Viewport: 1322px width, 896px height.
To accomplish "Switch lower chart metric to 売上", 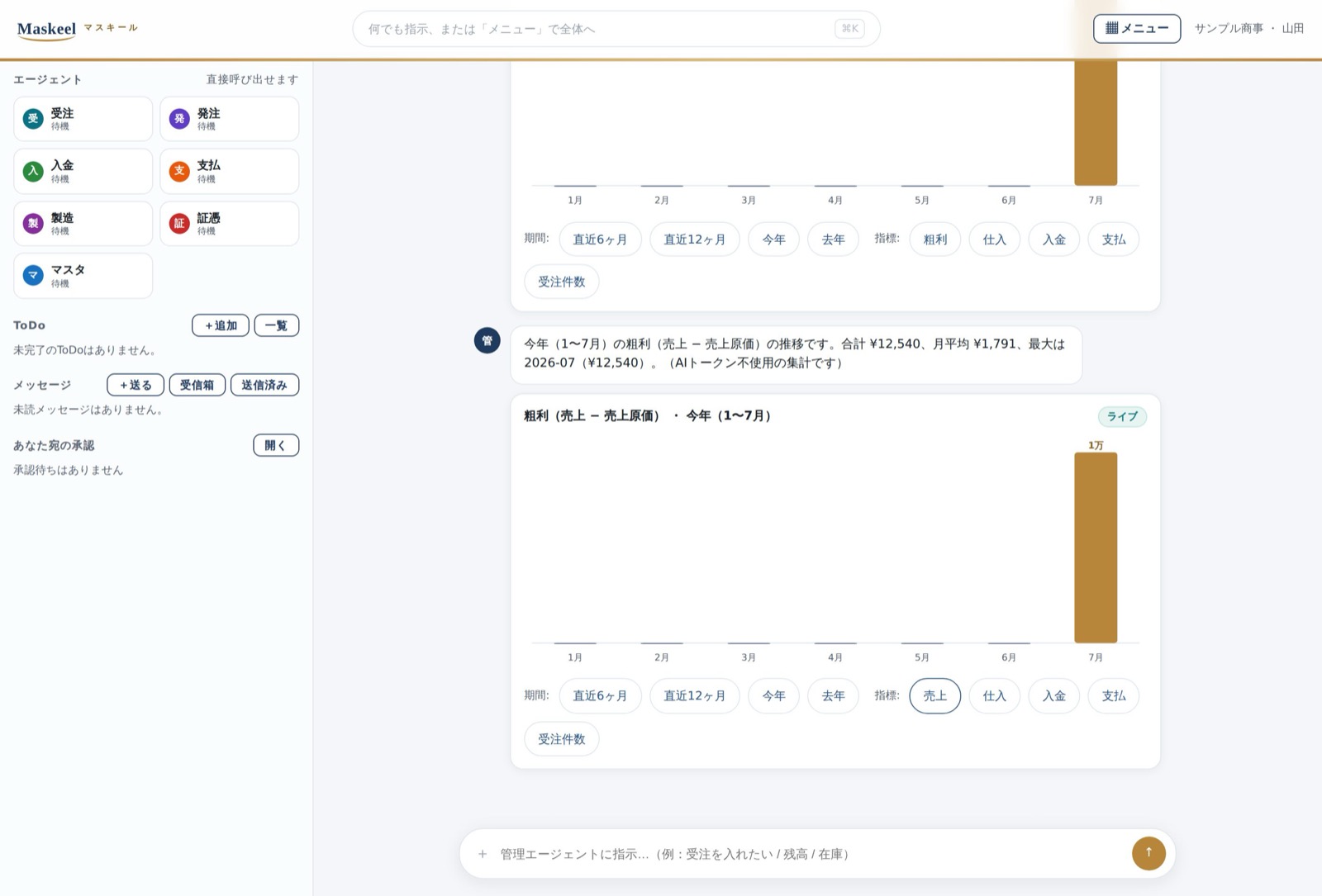I will pyautogui.click(x=935, y=696).
